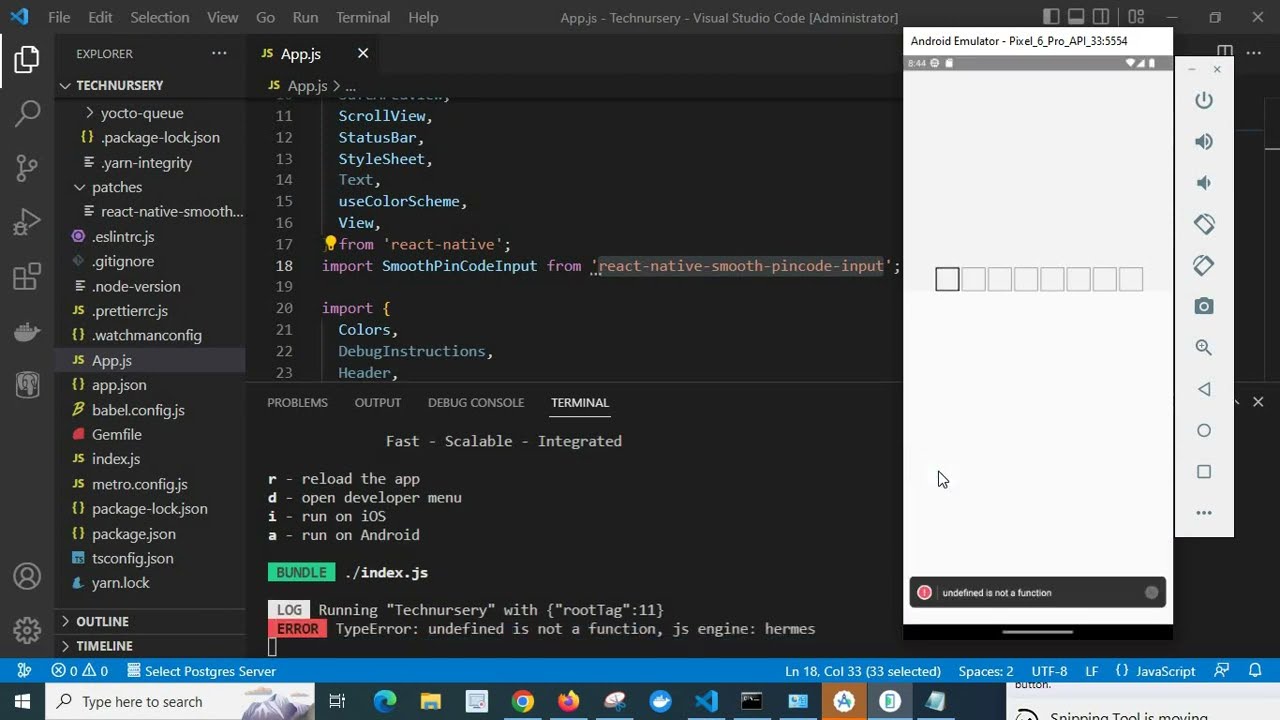The image size is (1280, 720).
Task: Click the emulator volume down button
Action: coord(1204,182)
